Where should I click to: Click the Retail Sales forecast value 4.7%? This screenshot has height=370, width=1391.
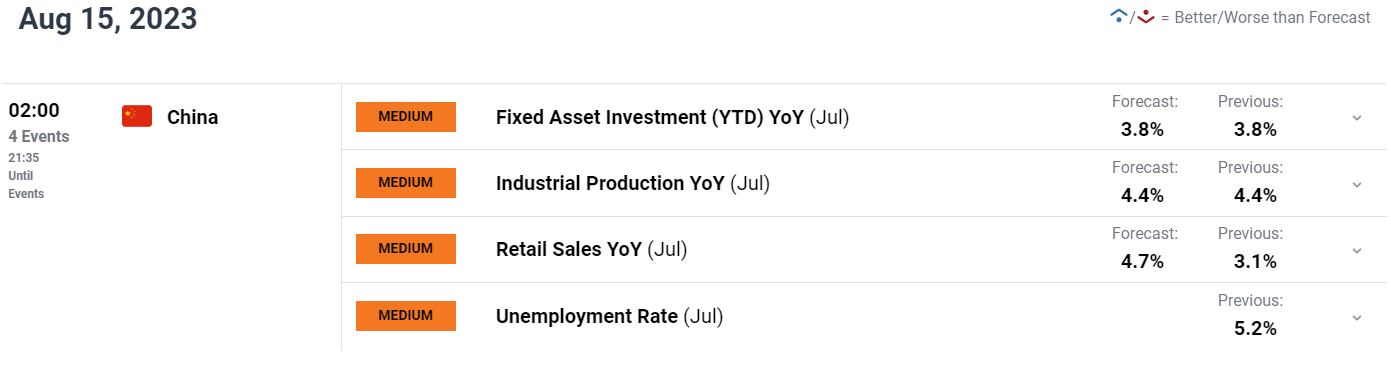(1143, 262)
